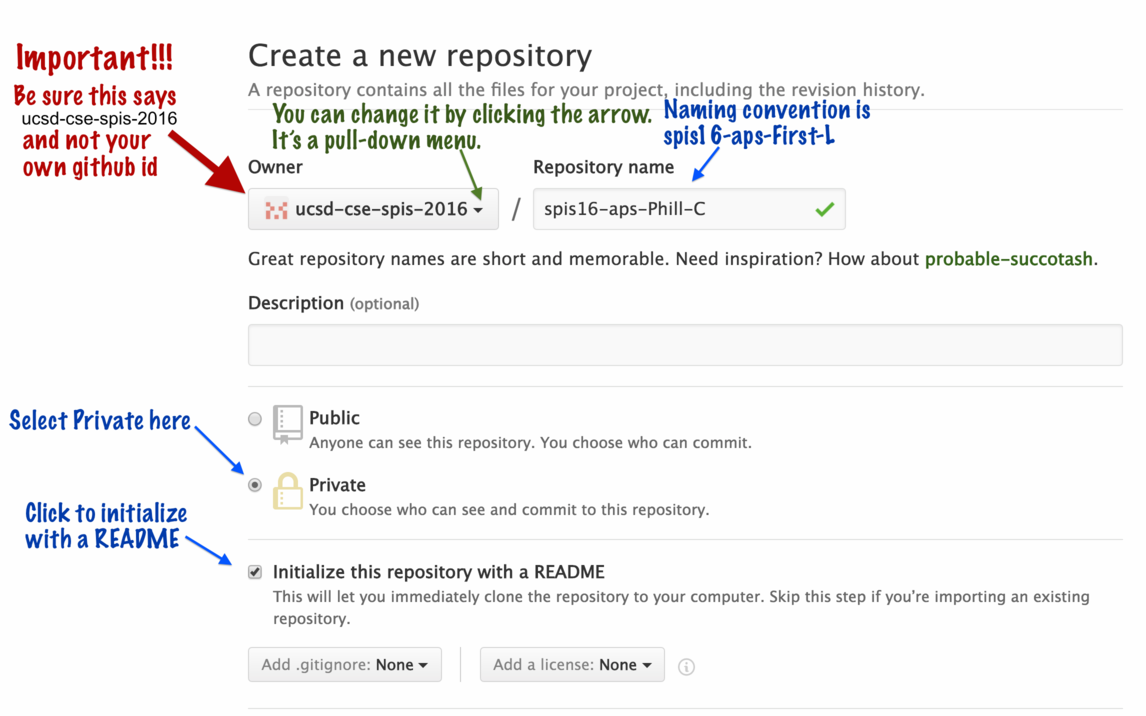Select the Public radio button
This screenshot has height=716, width=1146.
(254, 419)
